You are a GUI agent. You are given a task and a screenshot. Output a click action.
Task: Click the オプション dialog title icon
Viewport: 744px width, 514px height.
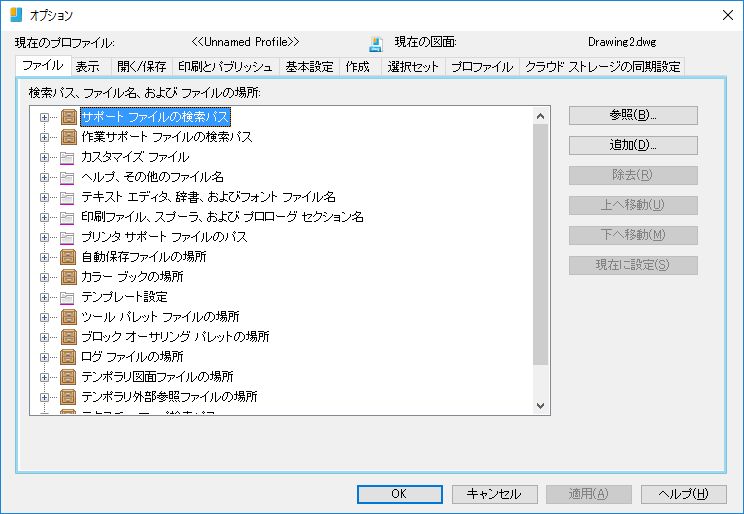point(16,15)
